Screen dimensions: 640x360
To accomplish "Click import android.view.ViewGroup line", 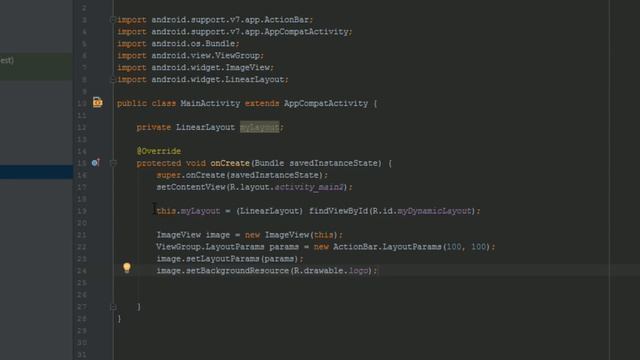I will click(191, 55).
